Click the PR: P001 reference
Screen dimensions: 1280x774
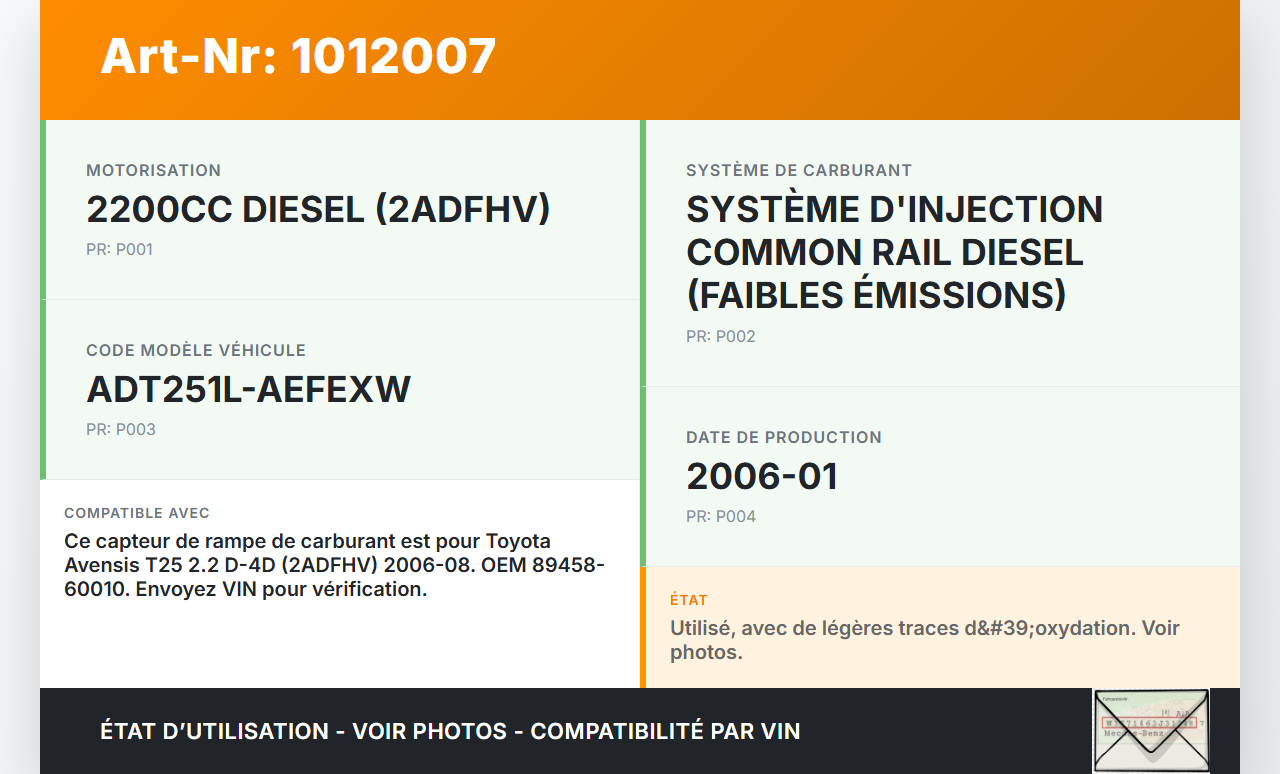click(119, 250)
